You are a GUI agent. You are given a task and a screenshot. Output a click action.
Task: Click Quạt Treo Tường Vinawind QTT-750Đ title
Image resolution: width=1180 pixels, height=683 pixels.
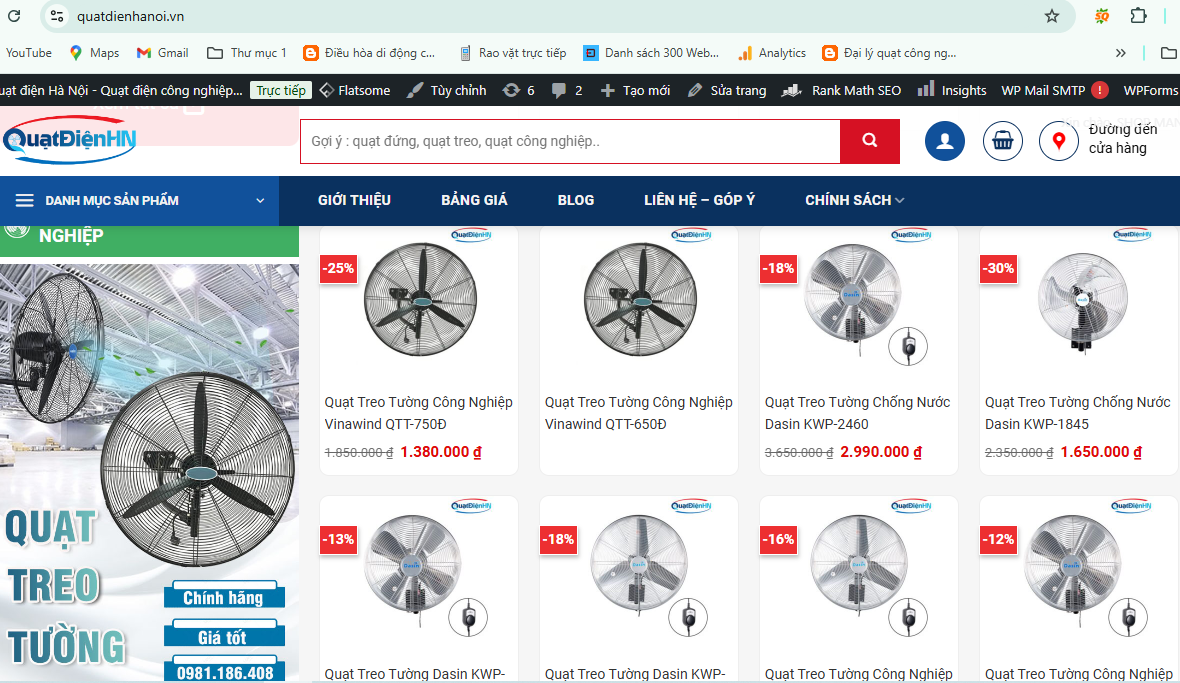pyautogui.click(x=418, y=413)
